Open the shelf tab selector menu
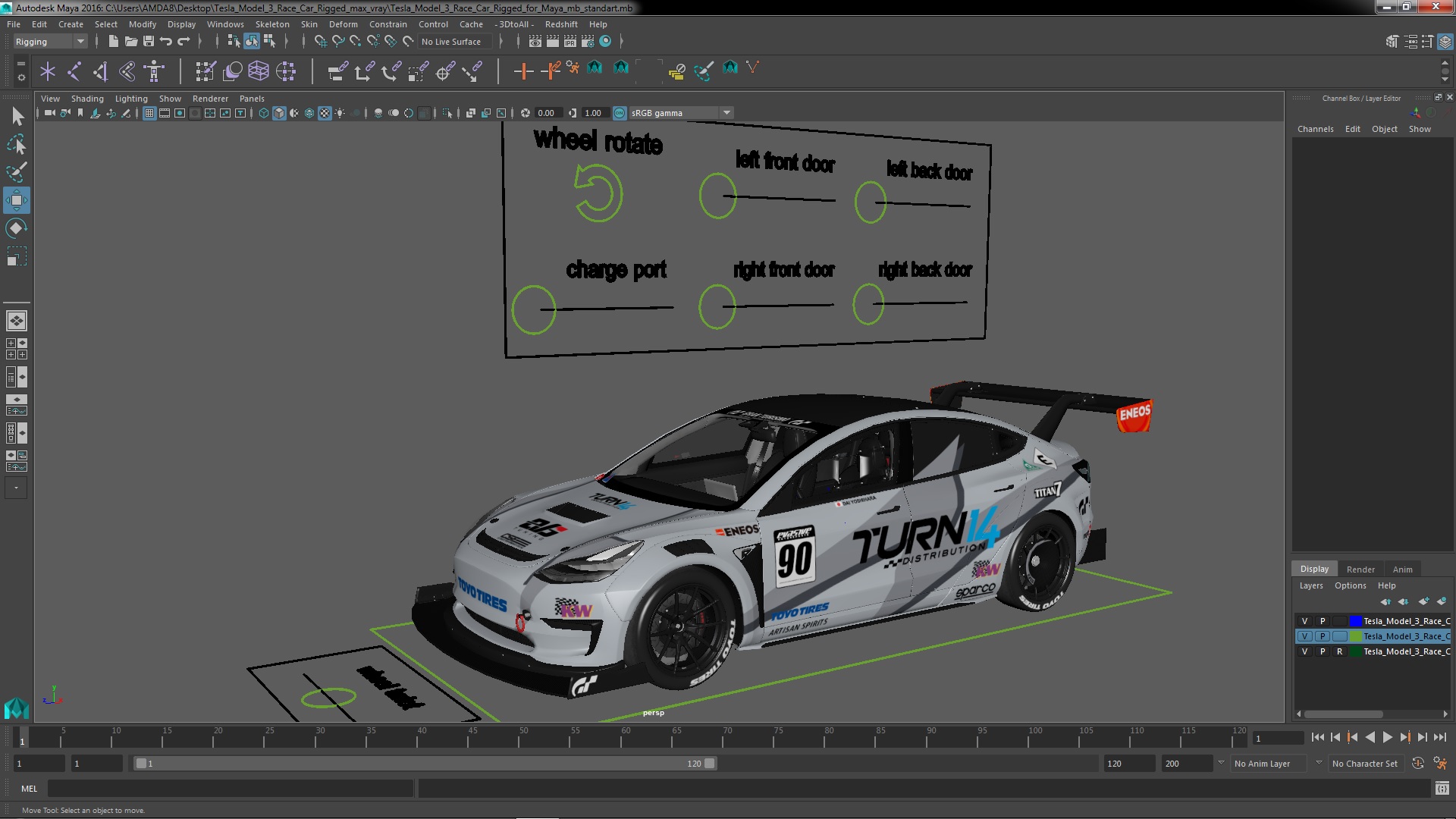 [x=20, y=63]
